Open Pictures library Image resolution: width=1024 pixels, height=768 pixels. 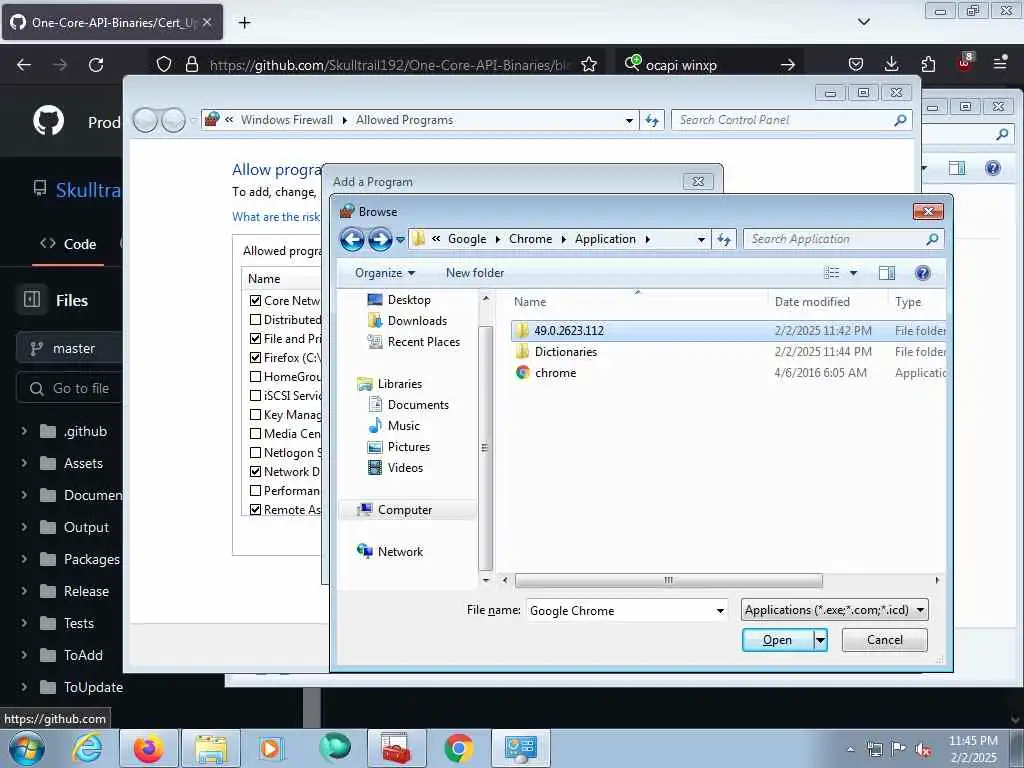(x=398, y=447)
